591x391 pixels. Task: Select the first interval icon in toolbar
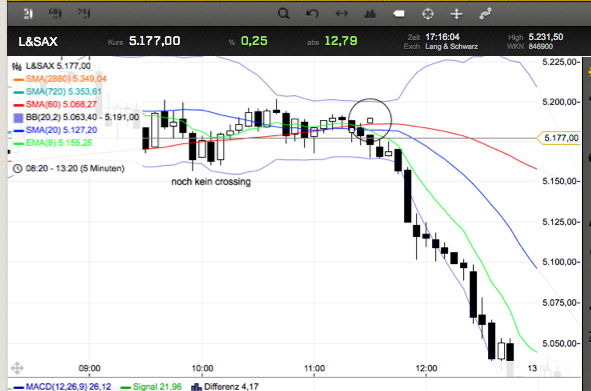tap(28, 14)
